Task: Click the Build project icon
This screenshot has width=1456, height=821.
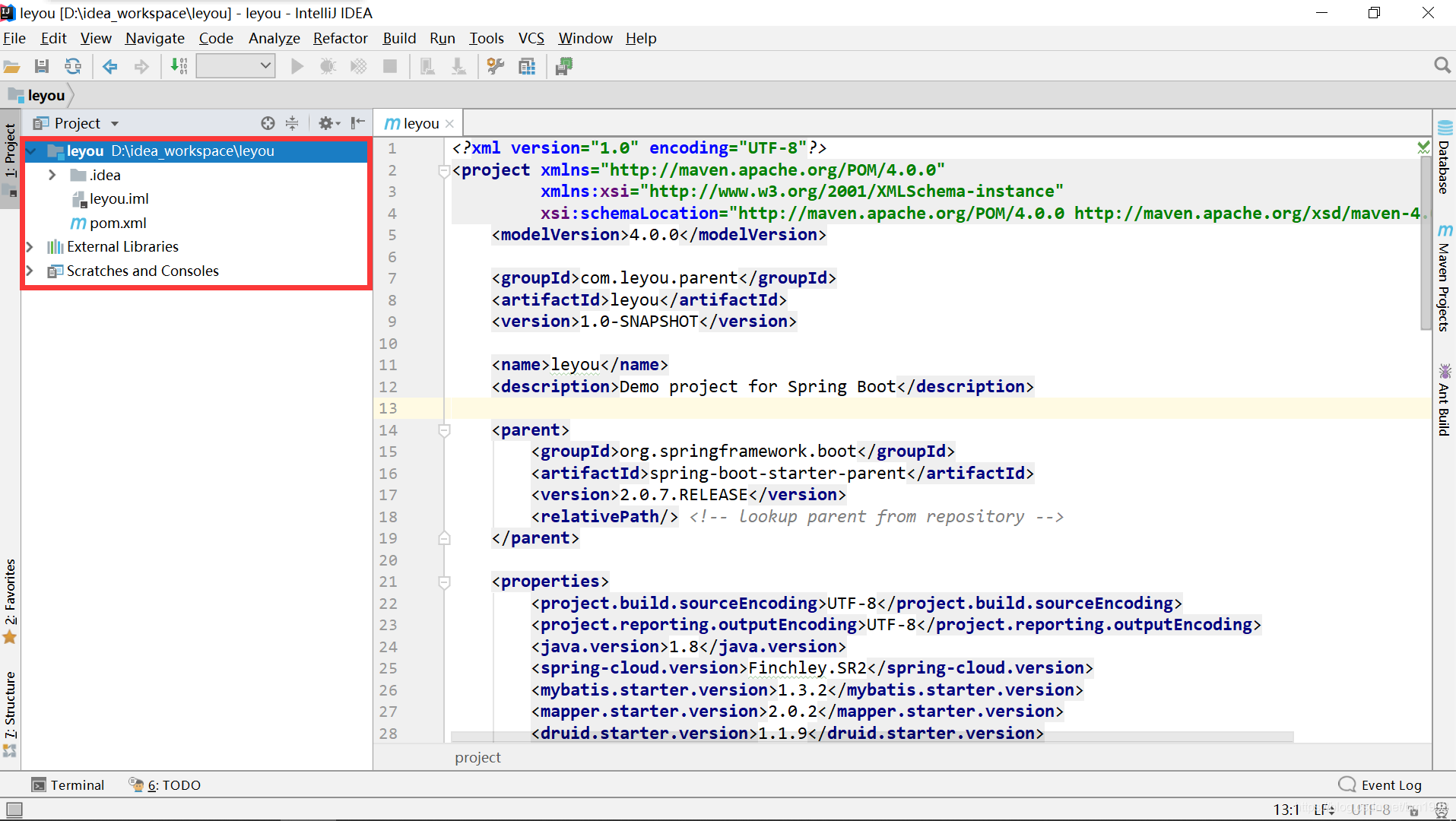Action: (179, 67)
